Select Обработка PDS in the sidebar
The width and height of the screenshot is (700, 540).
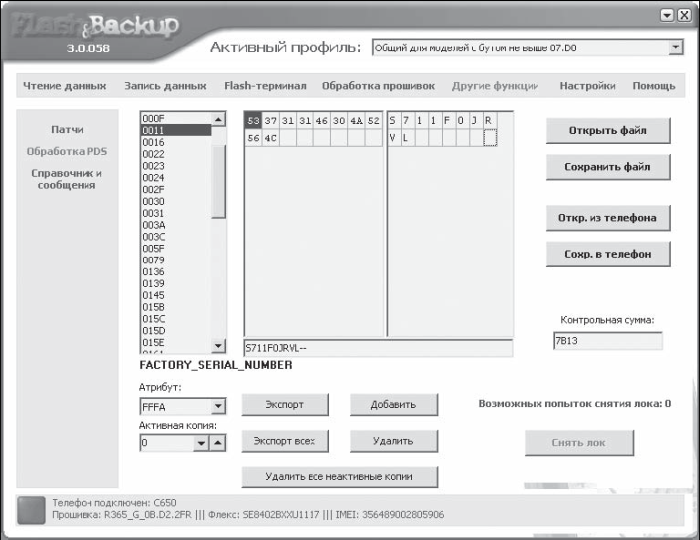(x=67, y=151)
